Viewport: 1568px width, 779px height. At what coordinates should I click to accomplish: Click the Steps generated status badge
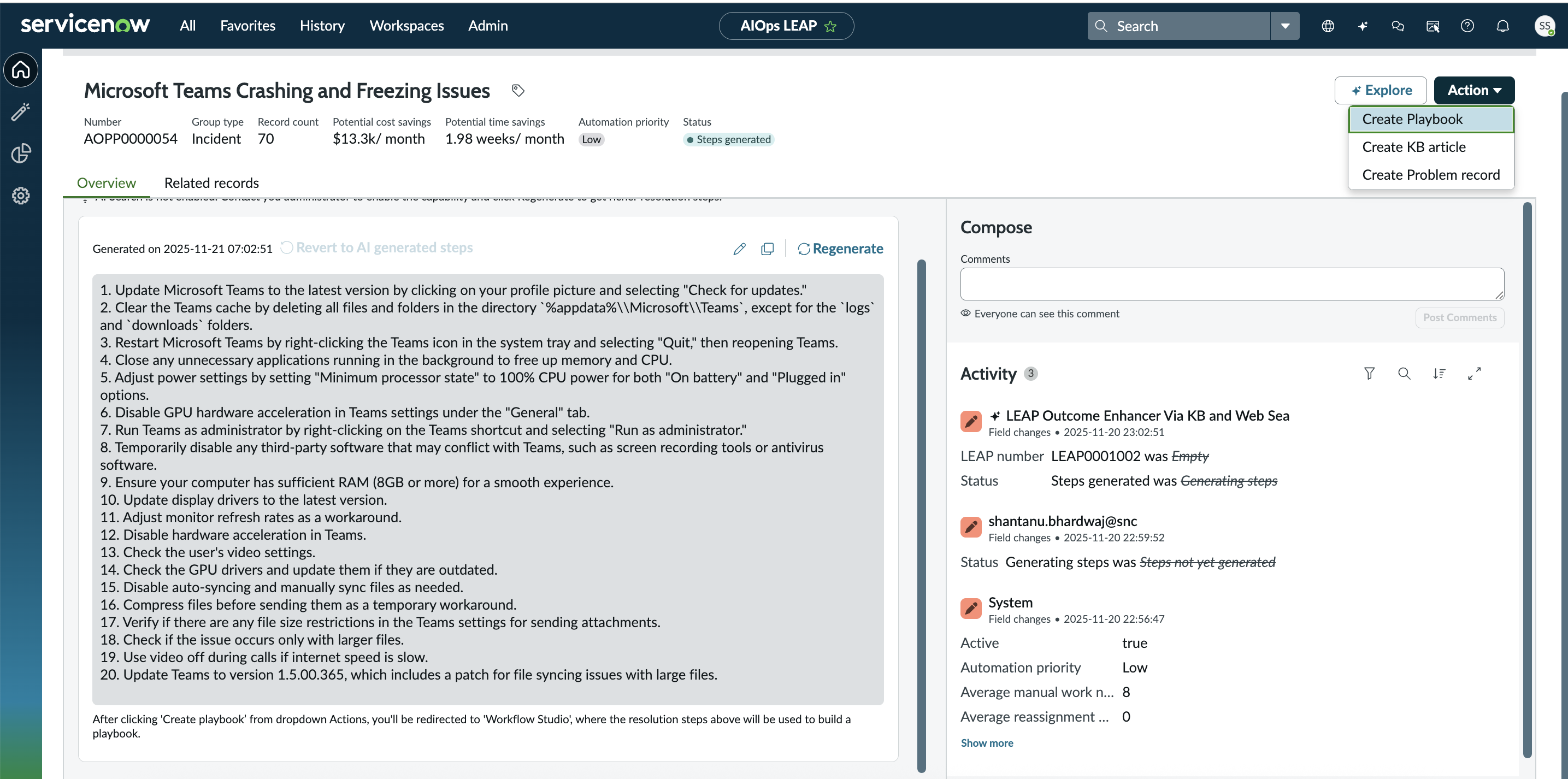[728, 140]
